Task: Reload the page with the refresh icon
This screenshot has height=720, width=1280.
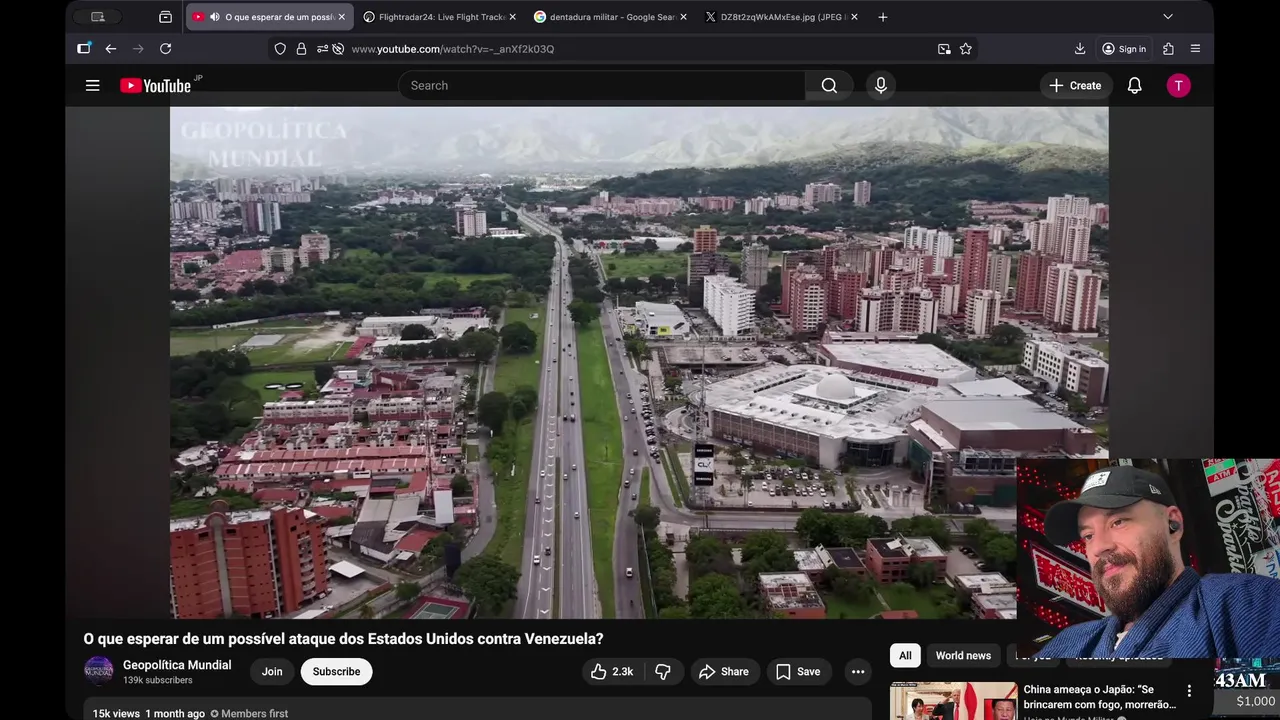Action: [x=166, y=49]
